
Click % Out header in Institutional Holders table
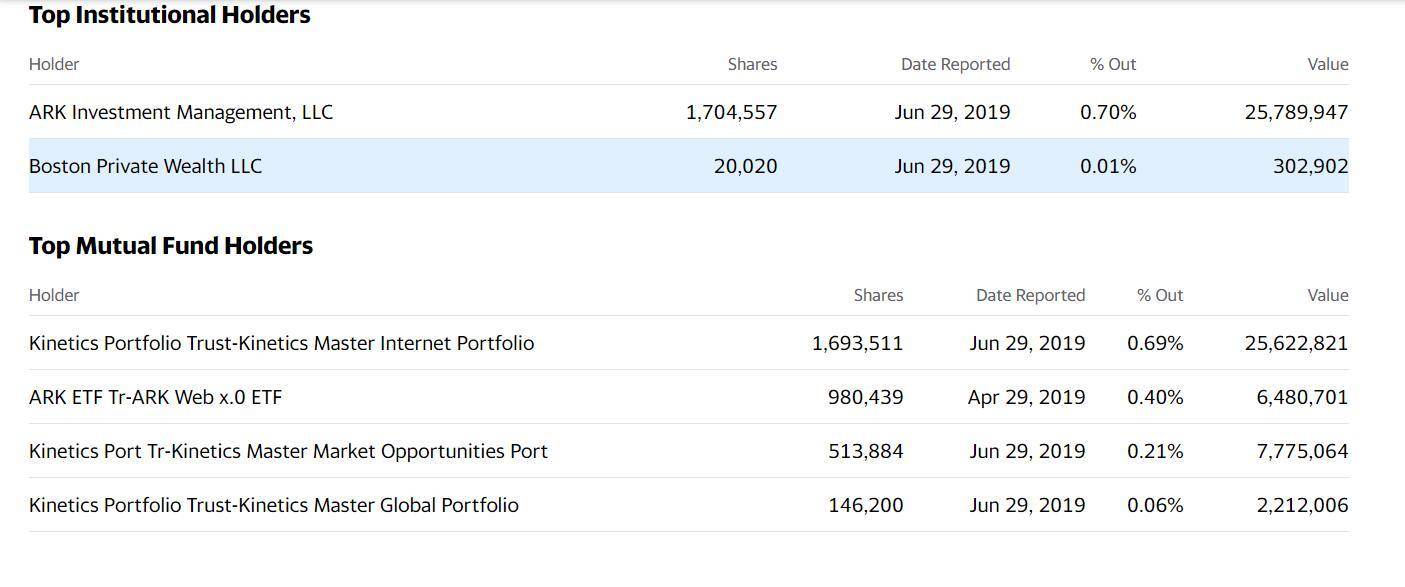(x=1113, y=64)
